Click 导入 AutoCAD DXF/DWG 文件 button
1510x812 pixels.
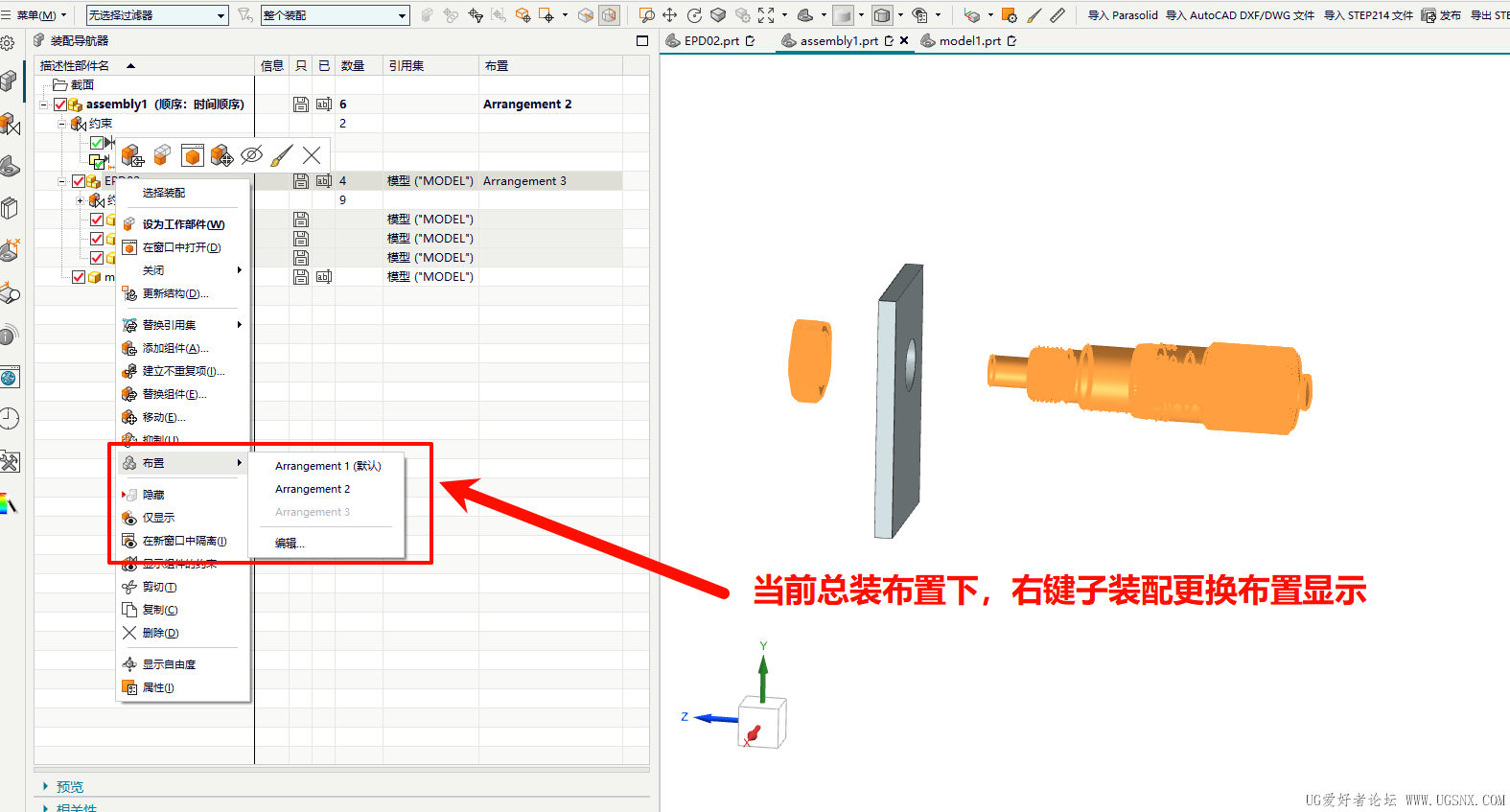click(x=1240, y=15)
